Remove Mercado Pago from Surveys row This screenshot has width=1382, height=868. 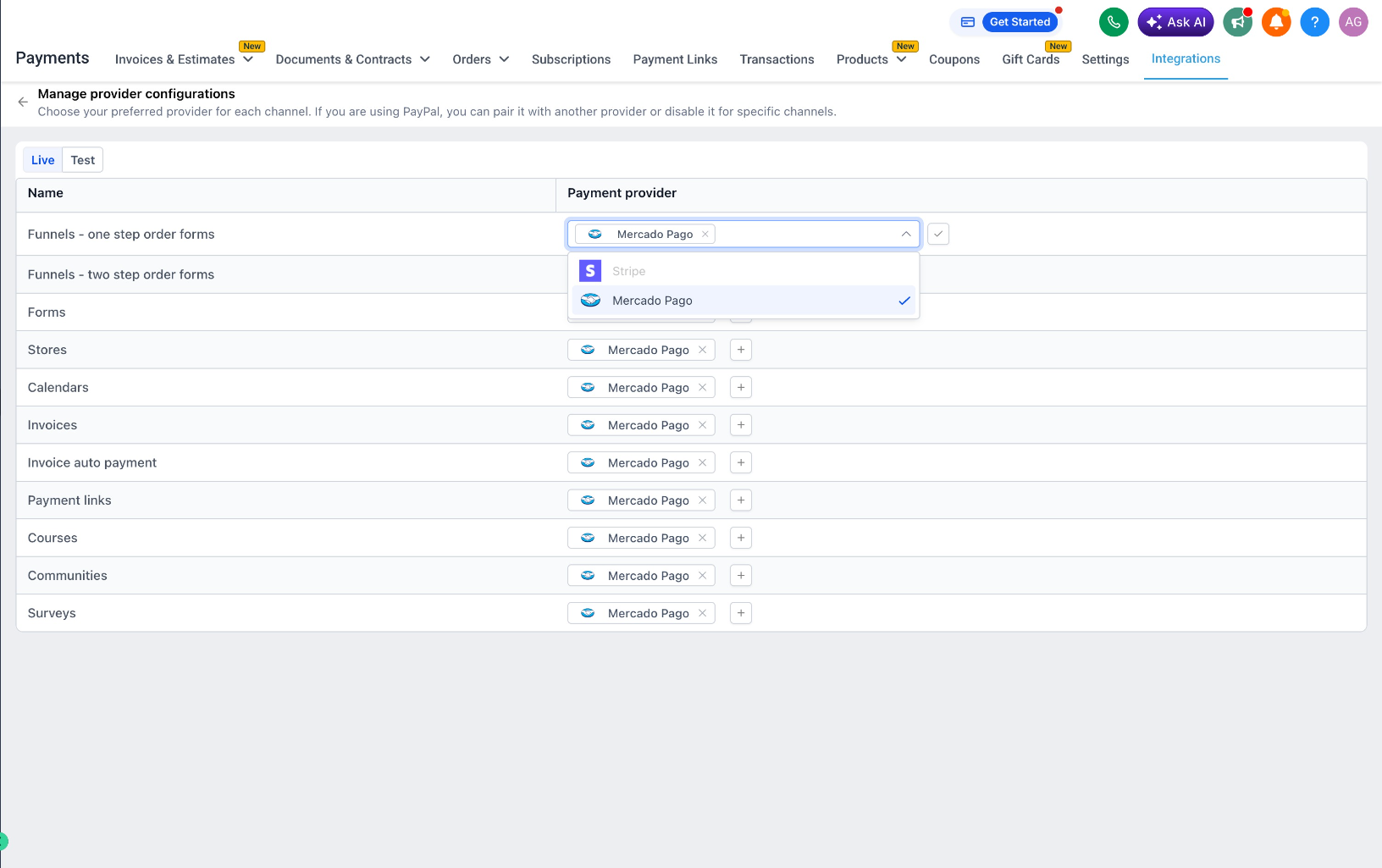702,613
